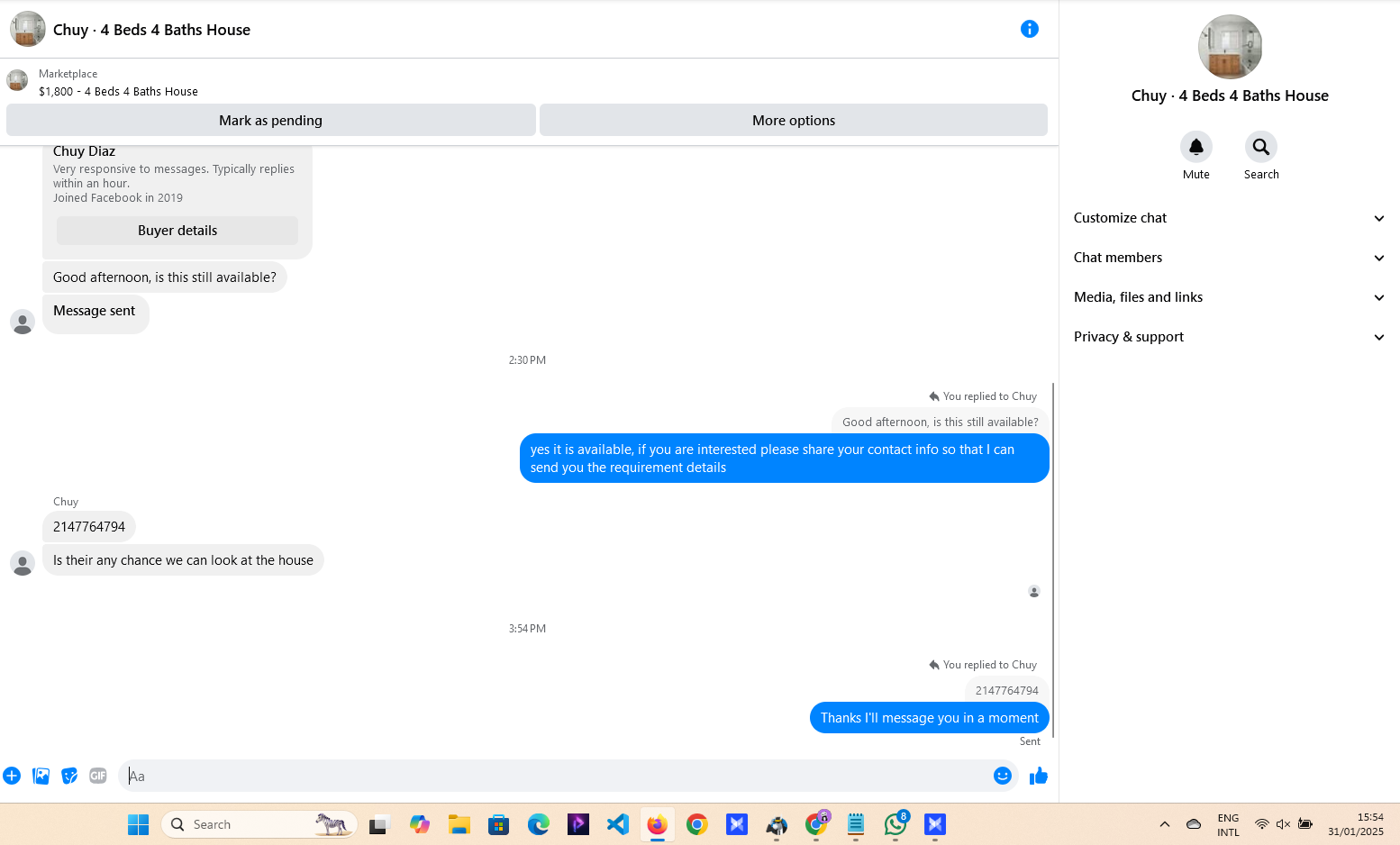The height and width of the screenshot is (845, 1400).
Task: Open Firefox from the taskbar
Action: pos(657,824)
